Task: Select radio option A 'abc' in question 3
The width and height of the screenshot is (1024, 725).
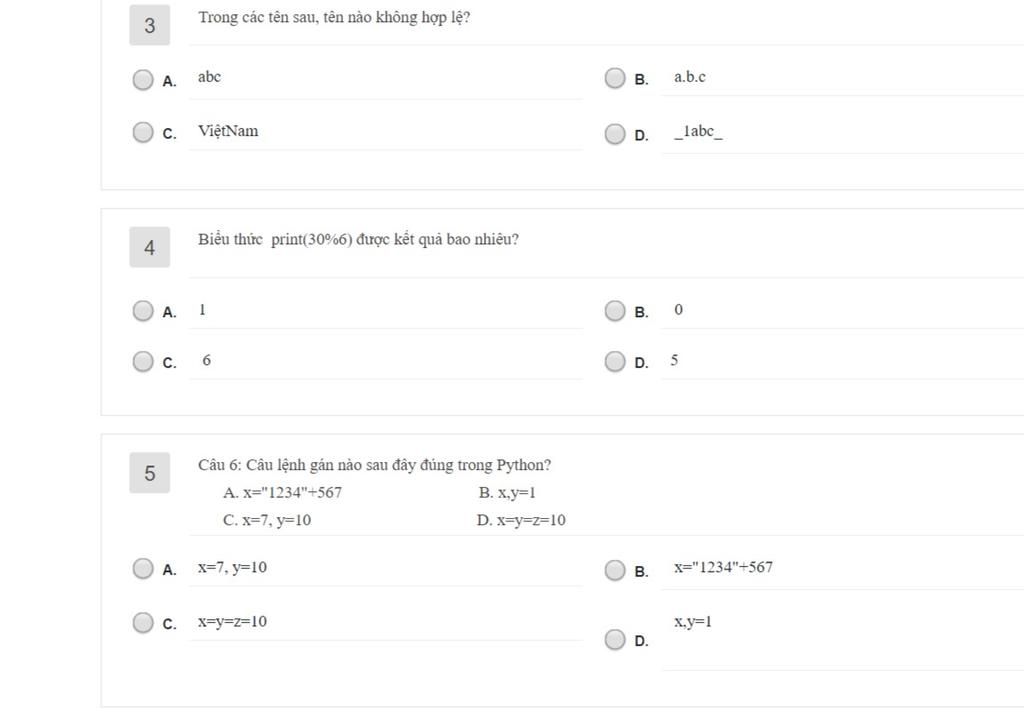Action: [x=143, y=79]
